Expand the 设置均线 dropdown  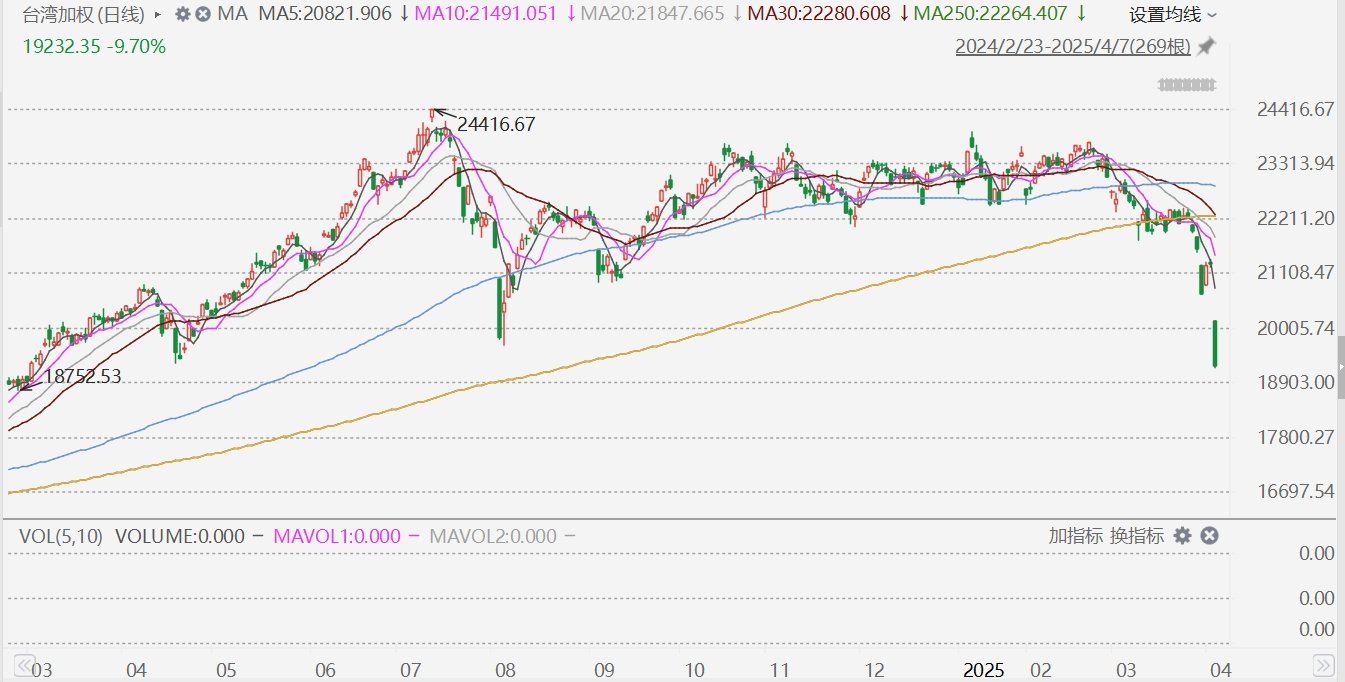click(1173, 15)
